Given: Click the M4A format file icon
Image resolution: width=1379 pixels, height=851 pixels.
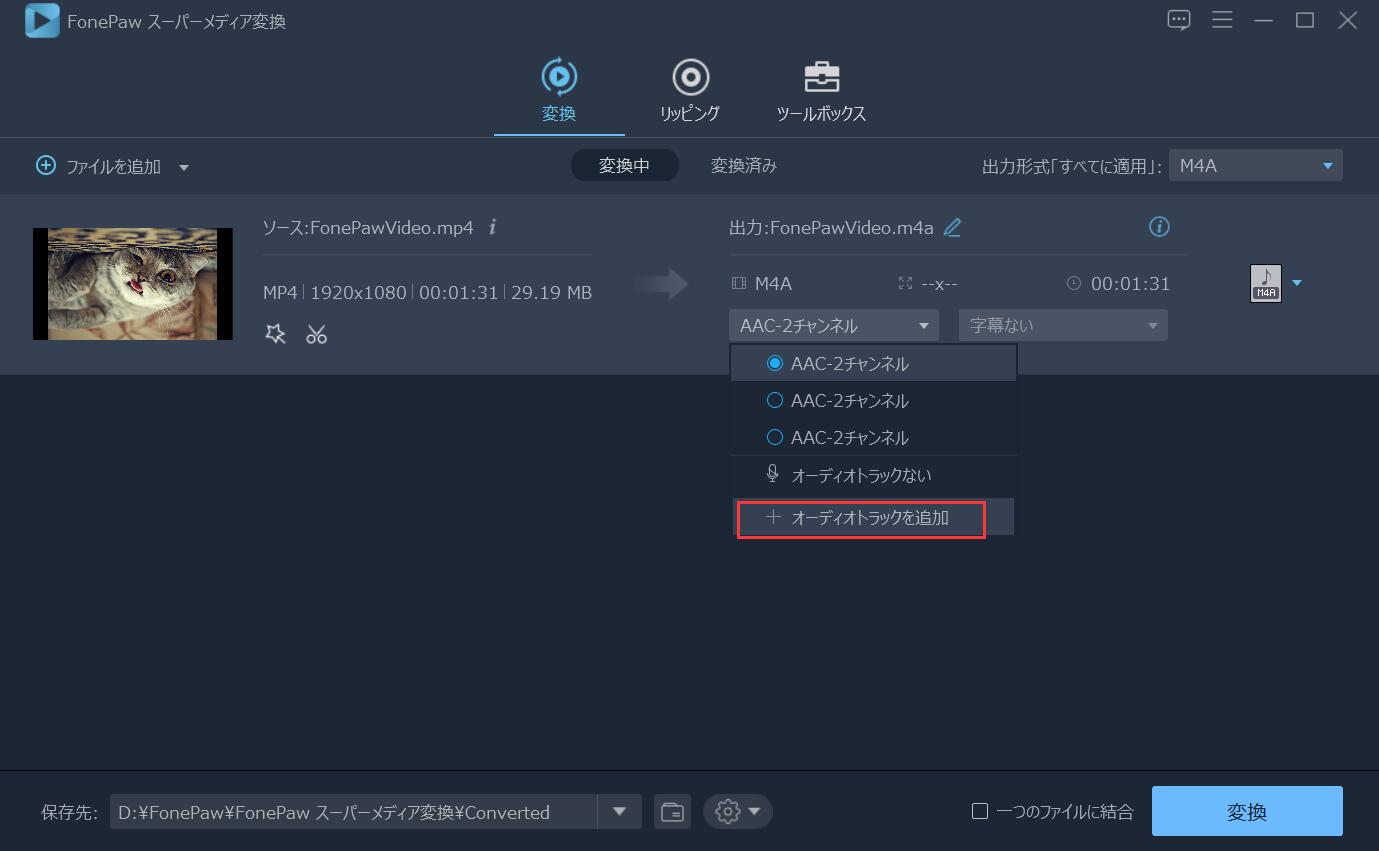Looking at the screenshot, I should point(1266,283).
